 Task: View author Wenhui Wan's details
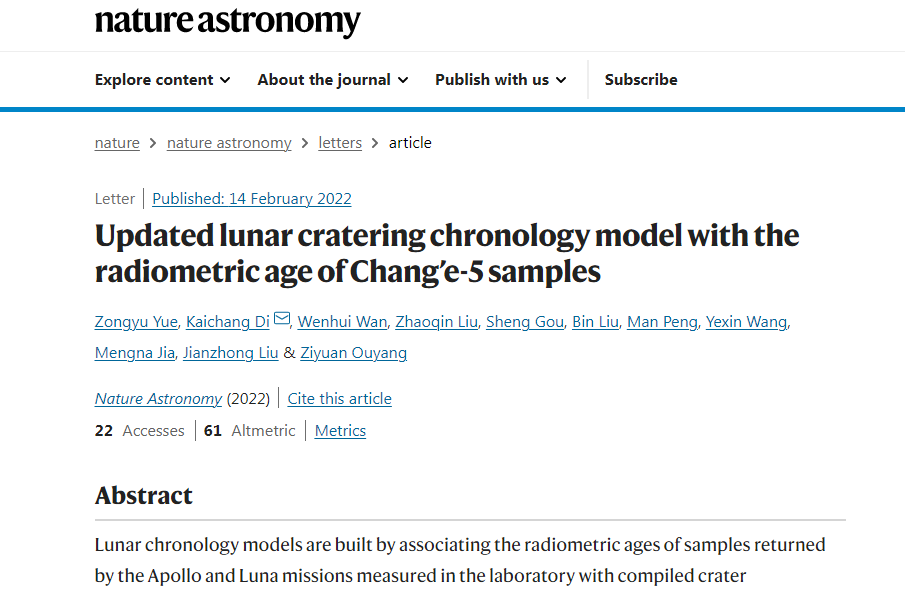coord(341,322)
